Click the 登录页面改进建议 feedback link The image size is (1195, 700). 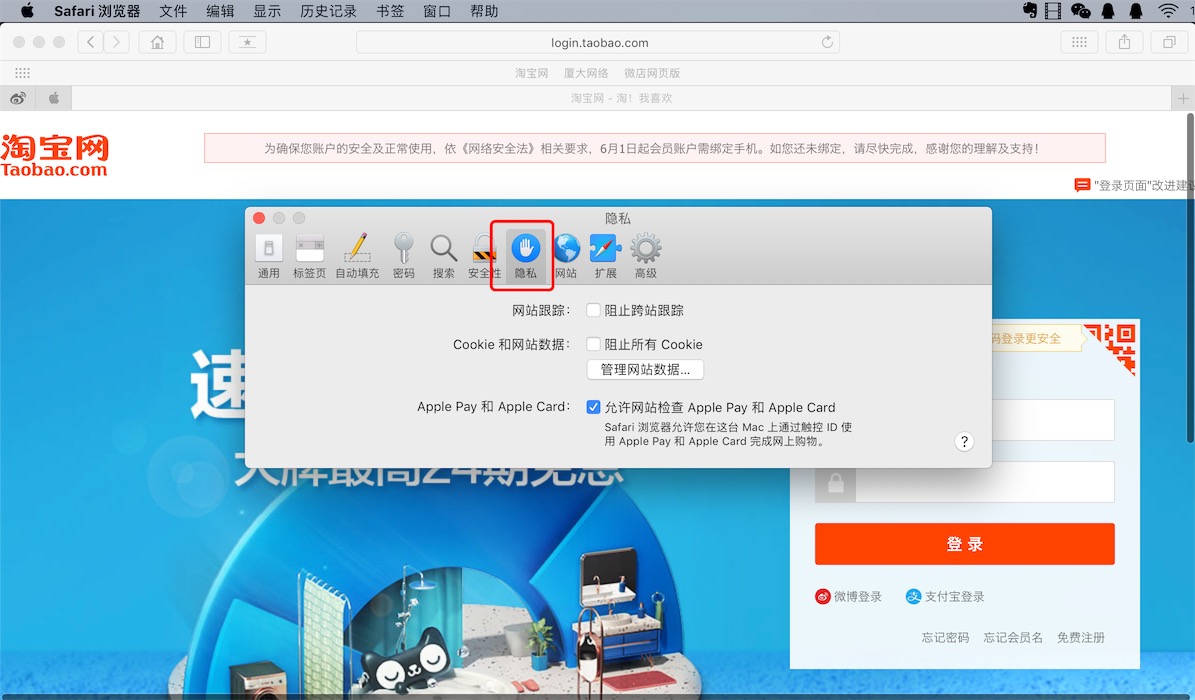coord(1134,185)
